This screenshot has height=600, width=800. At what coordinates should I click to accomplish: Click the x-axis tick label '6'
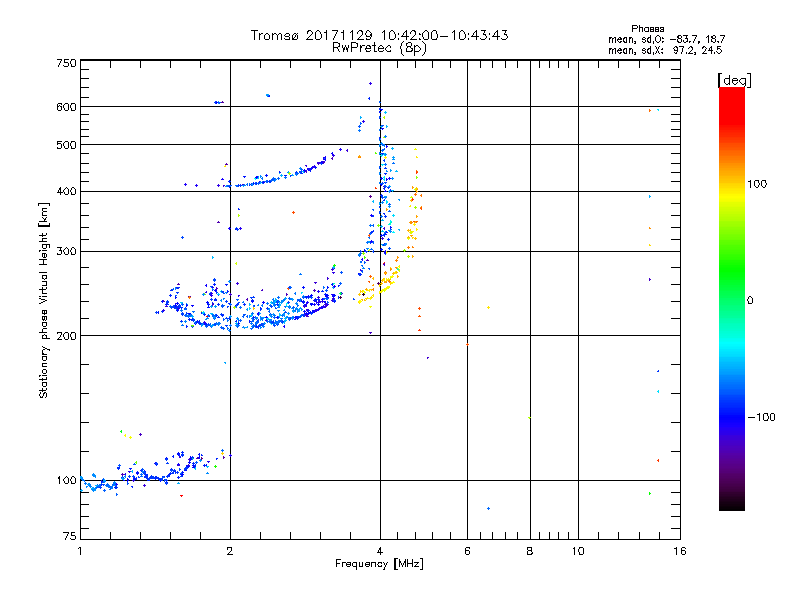coord(467,551)
